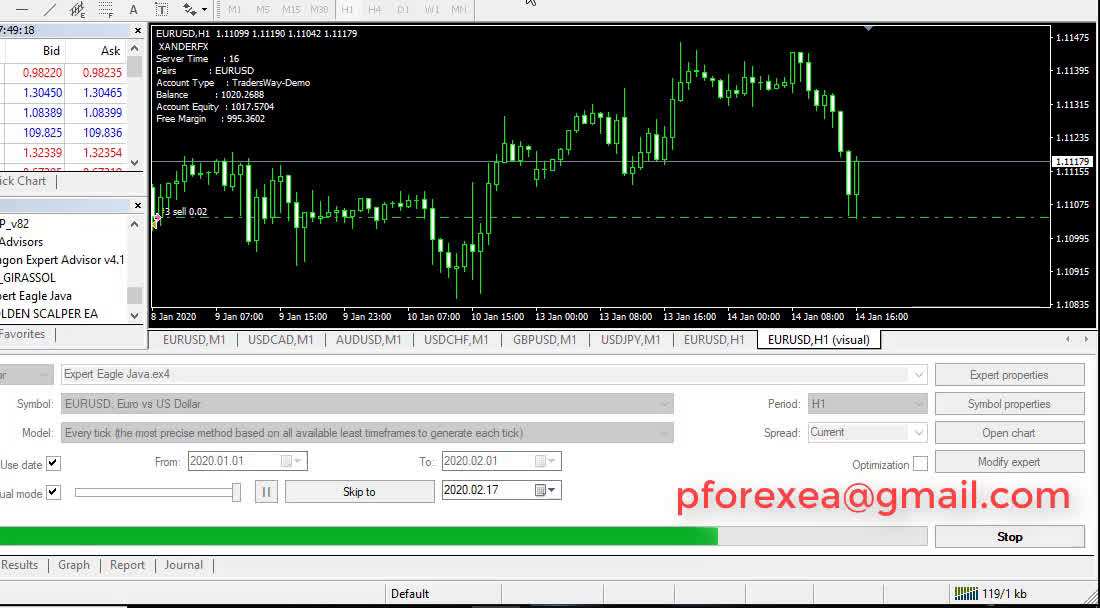Viewport: 1100px width, 608px height.
Task: Open the arrows tool dropdown arrow
Action: click(204, 10)
